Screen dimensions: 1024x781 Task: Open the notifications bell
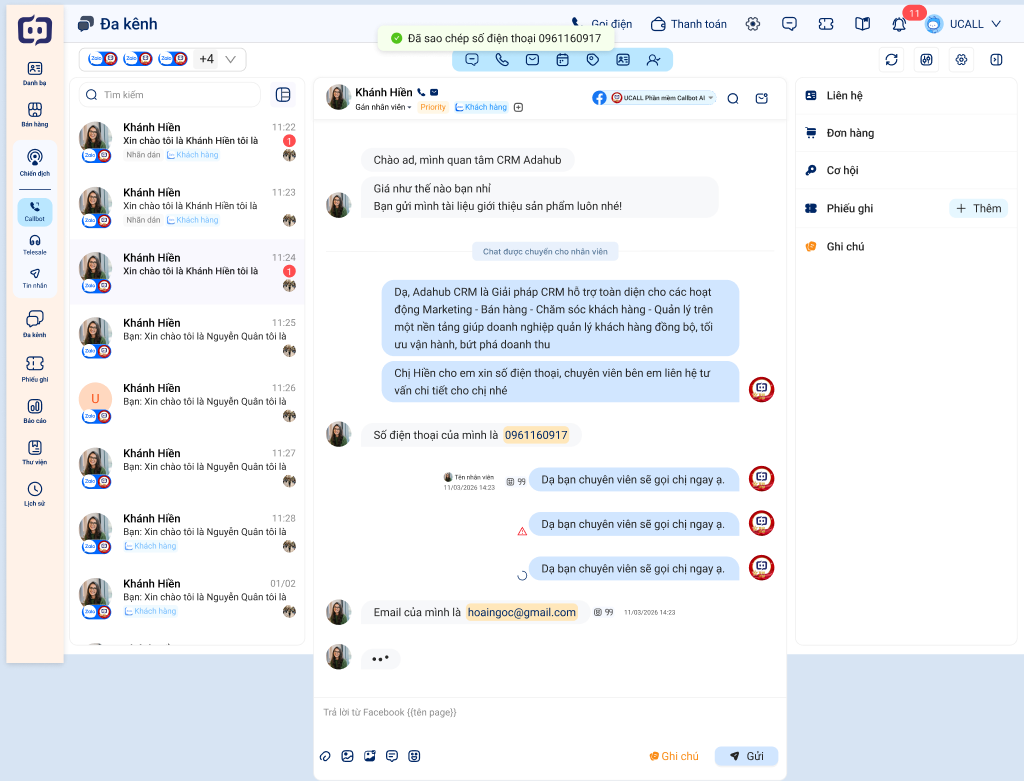[x=899, y=25]
